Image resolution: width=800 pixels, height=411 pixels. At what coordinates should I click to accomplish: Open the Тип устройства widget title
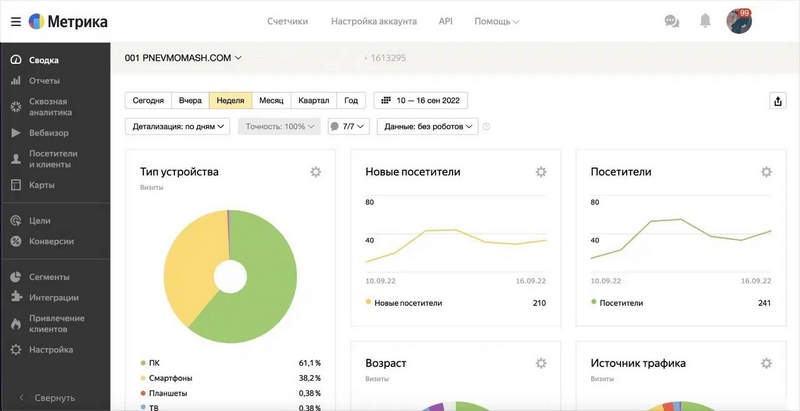[x=179, y=172]
